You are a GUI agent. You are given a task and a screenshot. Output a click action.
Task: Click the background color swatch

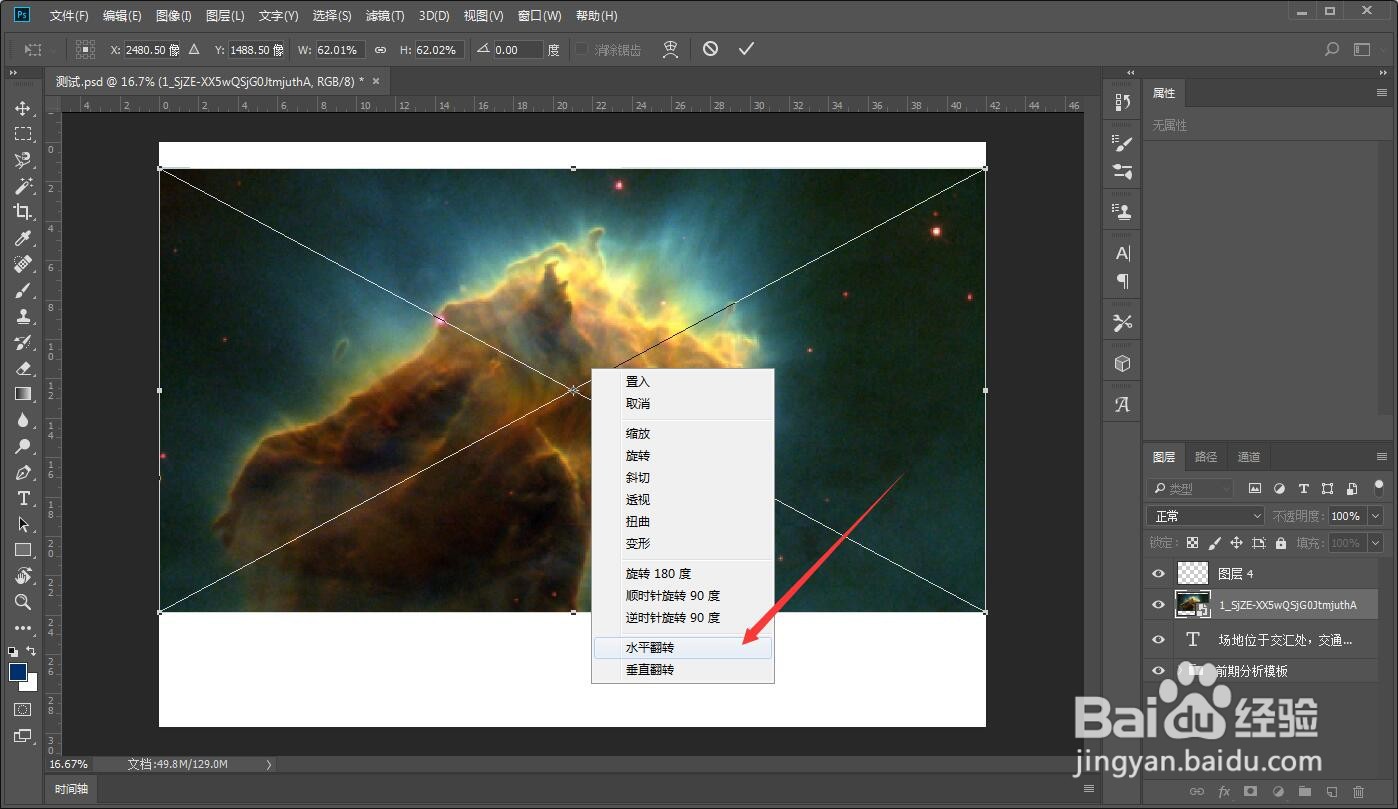tap(30, 684)
